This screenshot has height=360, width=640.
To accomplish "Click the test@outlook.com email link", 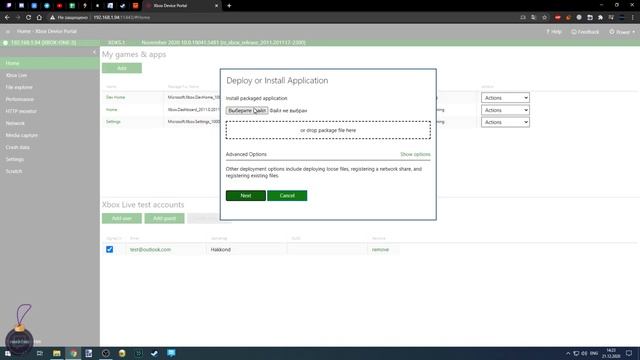I will [x=150, y=249].
